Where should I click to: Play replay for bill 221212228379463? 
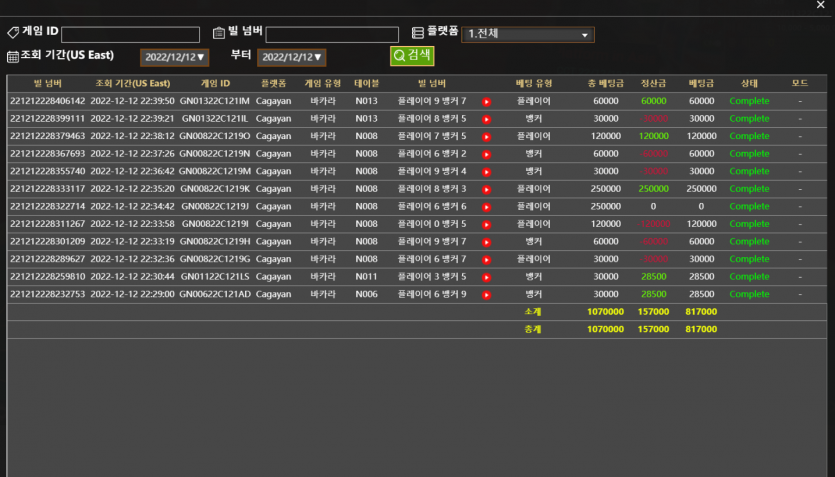coord(486,137)
